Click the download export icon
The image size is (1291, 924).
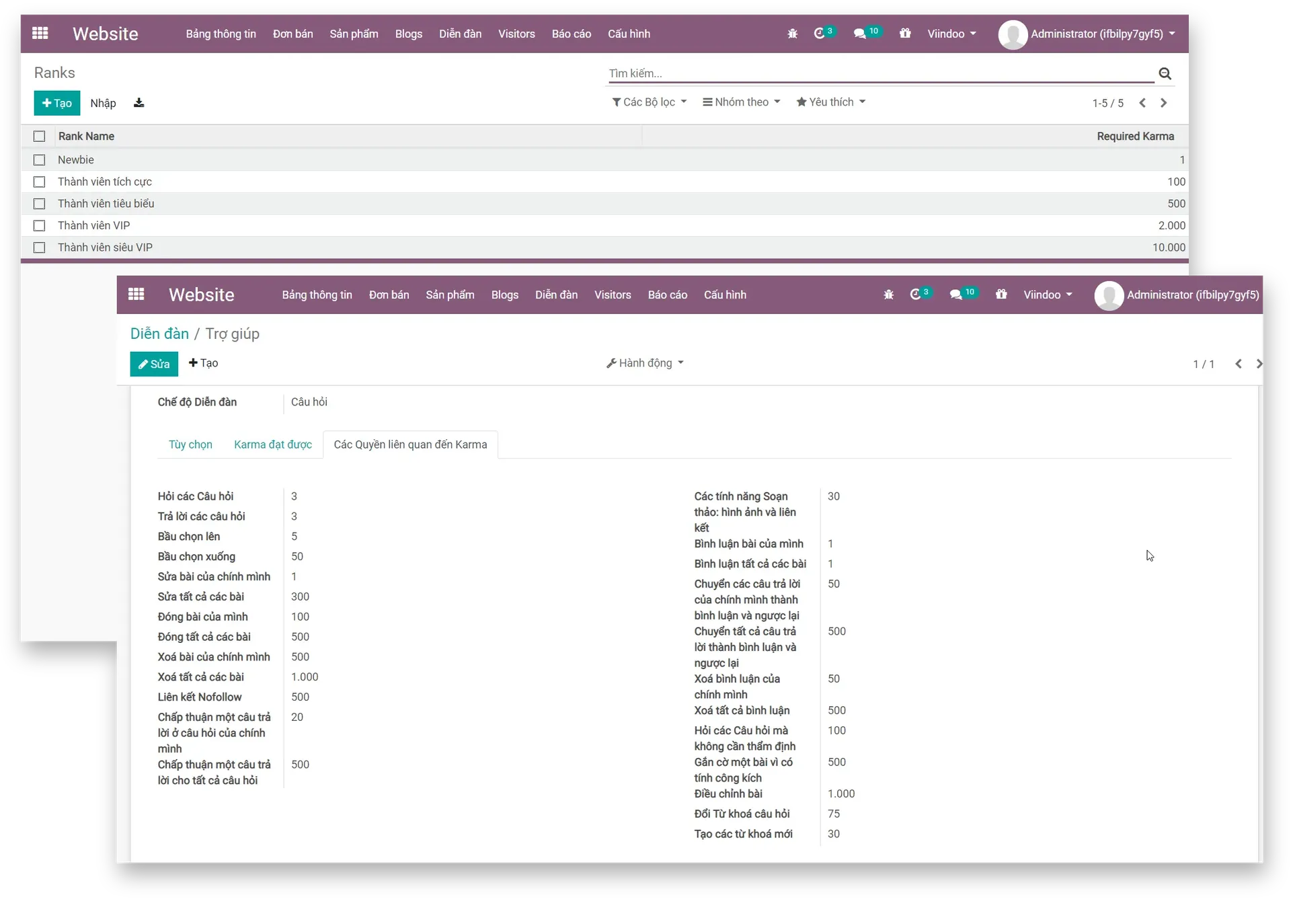coord(139,103)
